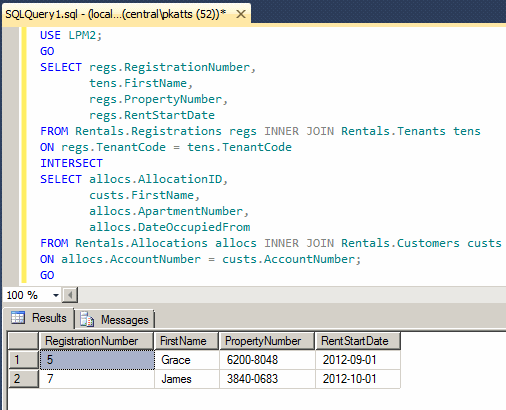Image resolution: width=506 pixels, height=410 pixels.
Task: Click the PropertyNumber column header
Action: (x=267, y=341)
